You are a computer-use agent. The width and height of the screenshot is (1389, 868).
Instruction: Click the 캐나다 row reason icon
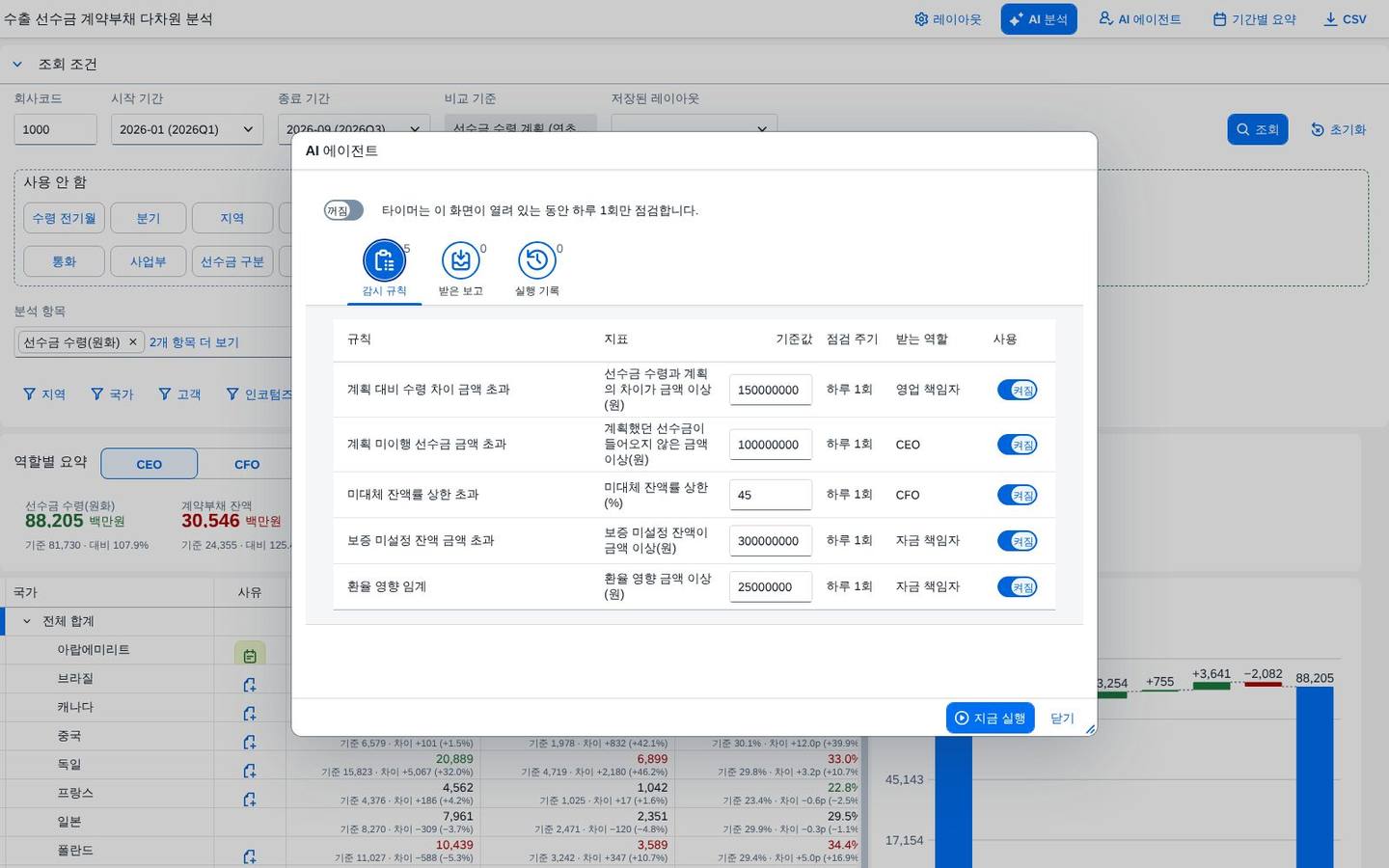(x=250, y=714)
